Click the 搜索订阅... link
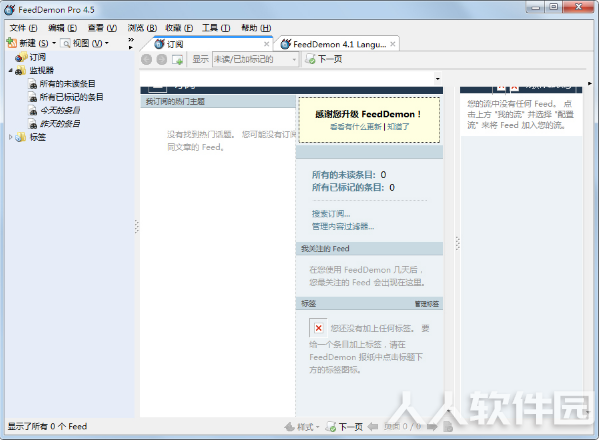 [x=331, y=214]
